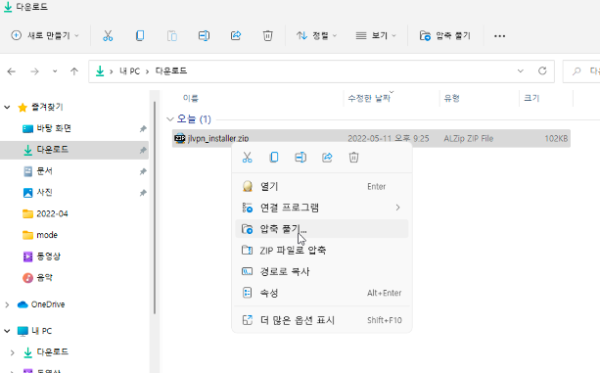Open 동영상 in the sidebar

(48, 256)
